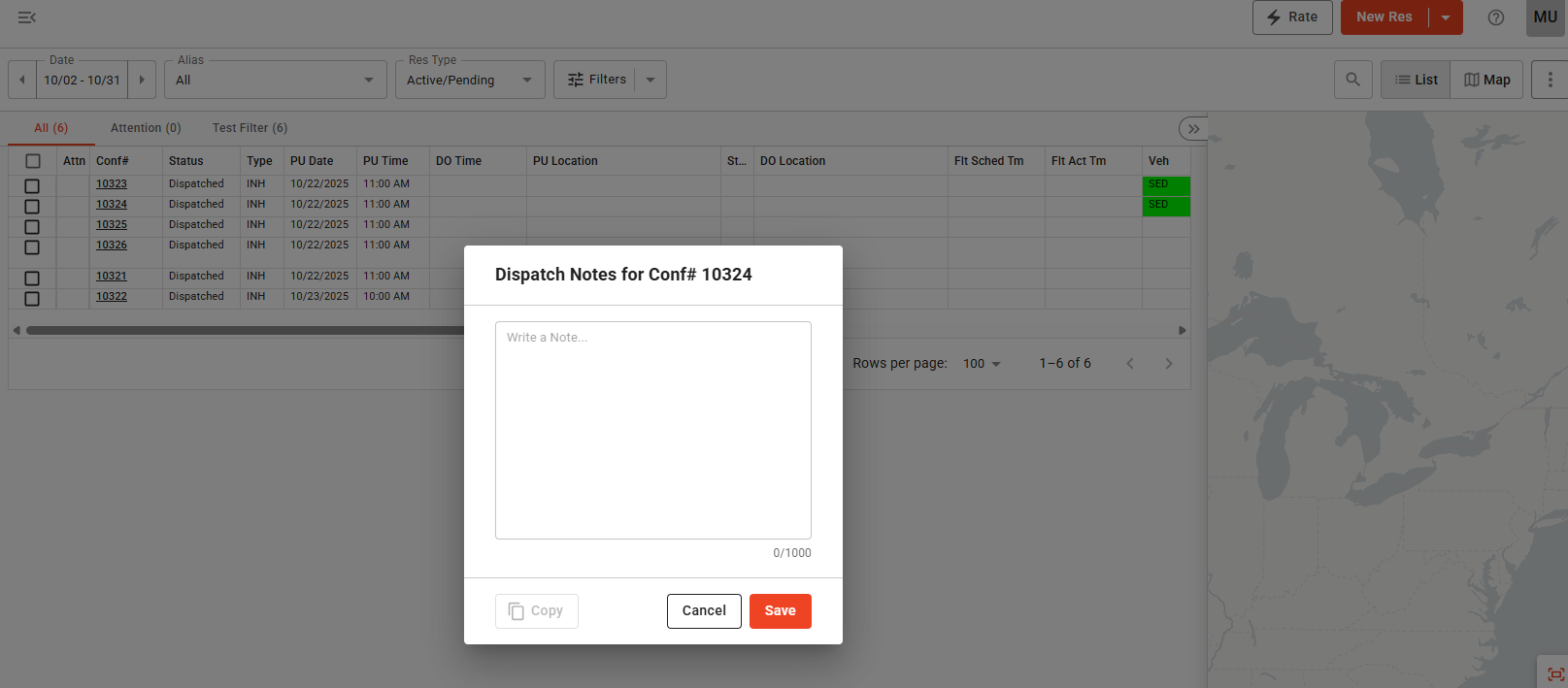Collapse the sidebar menu icon

pyautogui.click(x=27, y=17)
